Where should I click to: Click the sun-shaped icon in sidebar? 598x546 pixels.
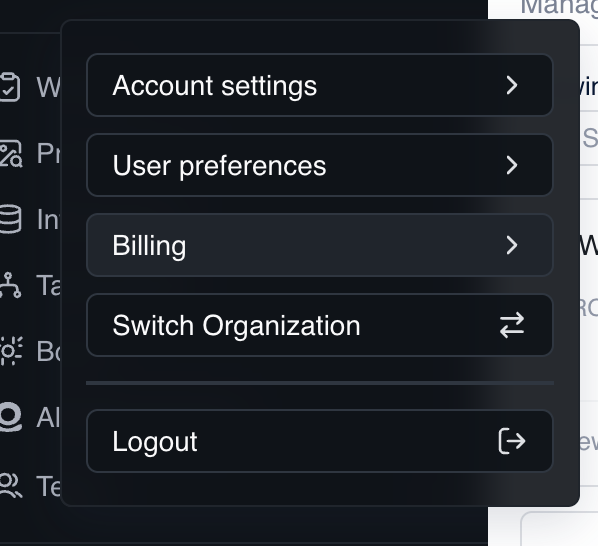11,351
